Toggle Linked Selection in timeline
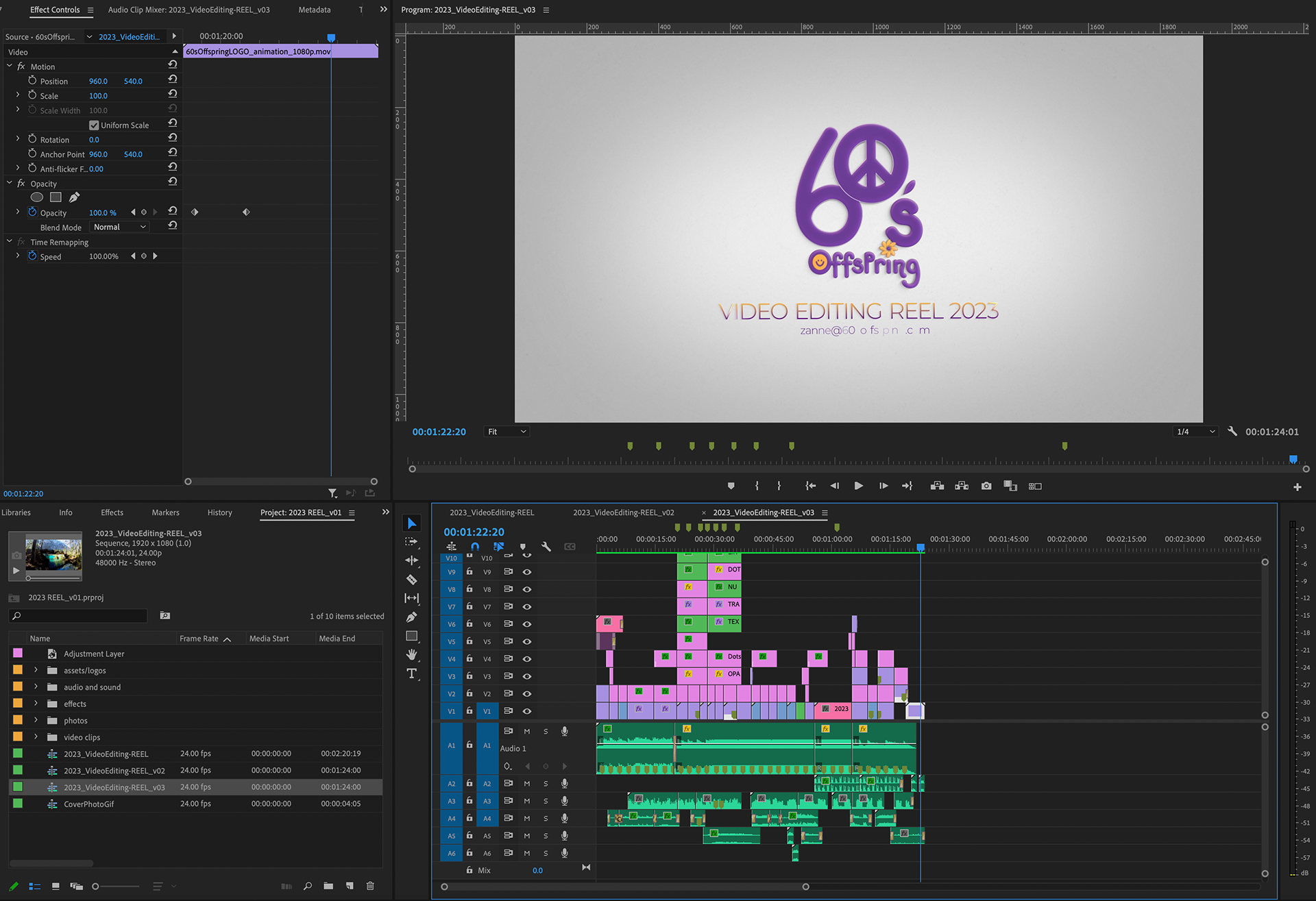The height and width of the screenshot is (901, 1316). pos(498,547)
